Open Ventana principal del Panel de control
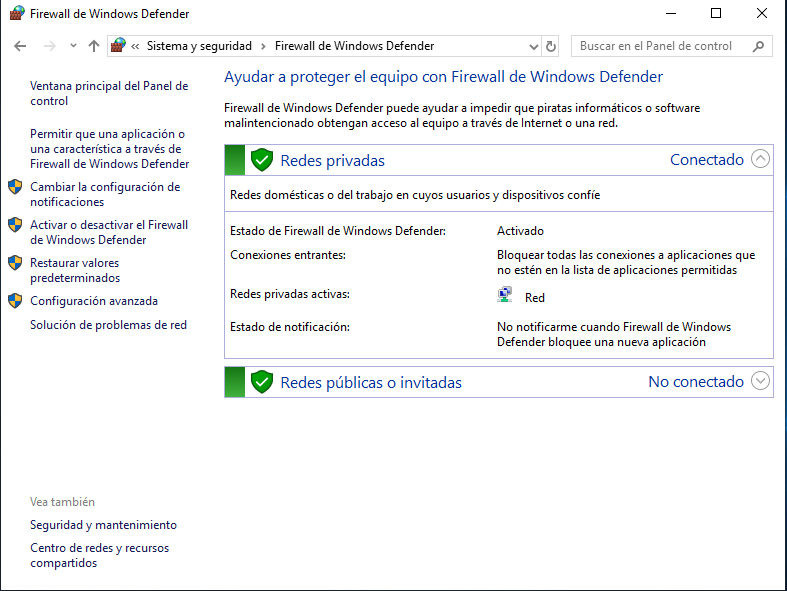 pos(109,93)
